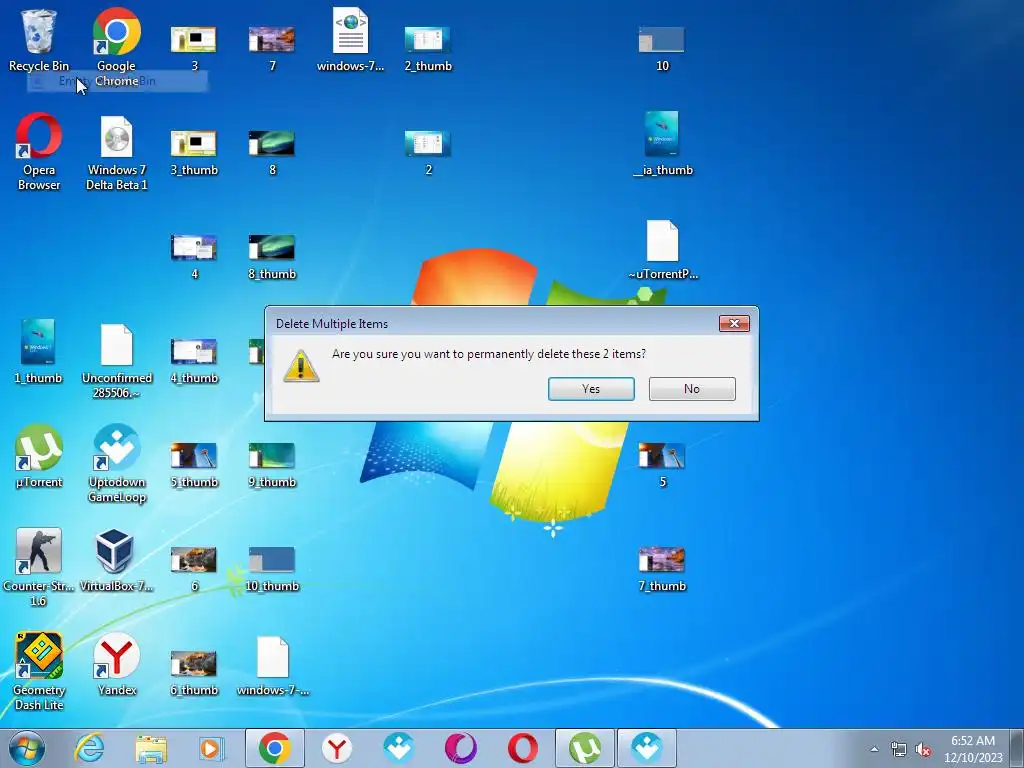Select the image file named 5
The height and width of the screenshot is (768, 1024).
pyautogui.click(x=662, y=465)
